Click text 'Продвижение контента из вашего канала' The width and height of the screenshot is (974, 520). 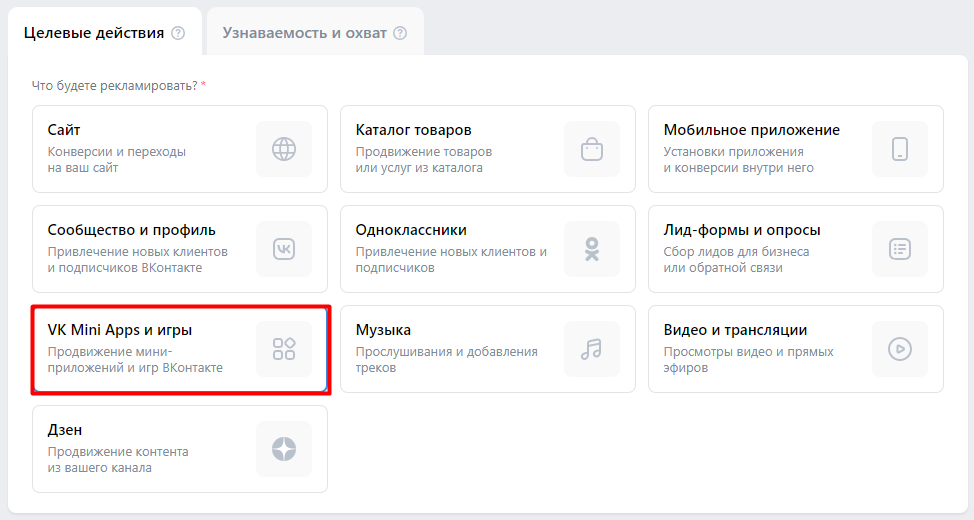[x=118, y=460]
